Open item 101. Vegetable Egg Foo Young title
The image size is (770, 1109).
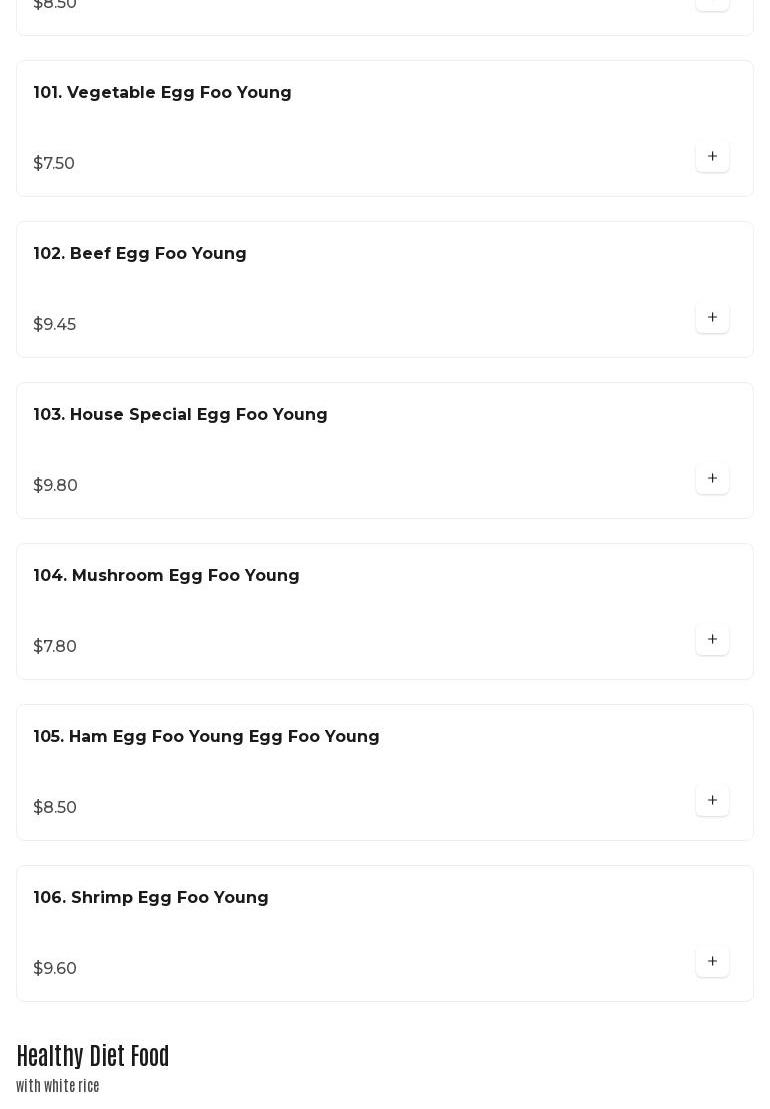coord(162,93)
